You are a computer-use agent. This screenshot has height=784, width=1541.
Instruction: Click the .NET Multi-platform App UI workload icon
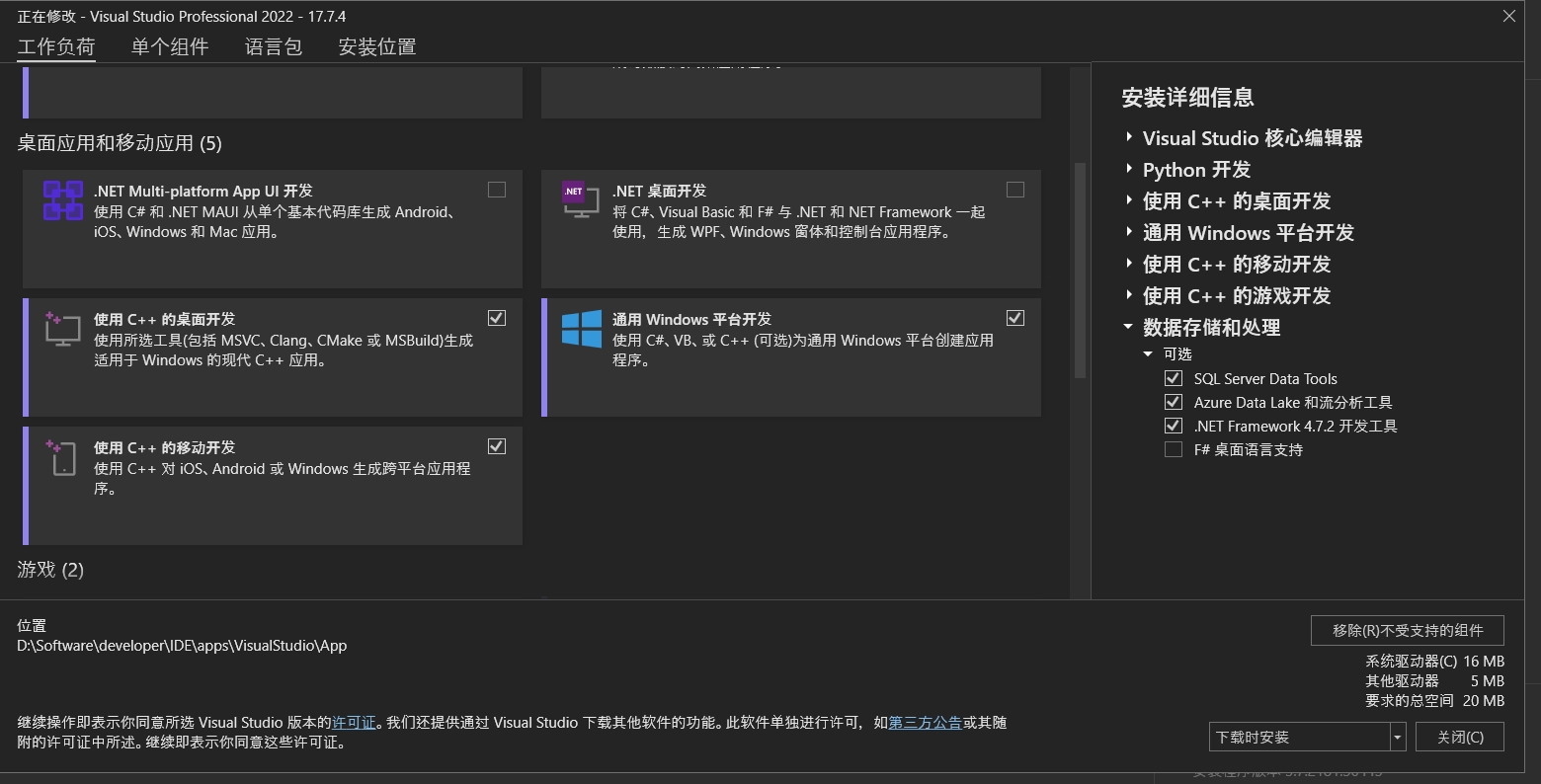point(62,201)
